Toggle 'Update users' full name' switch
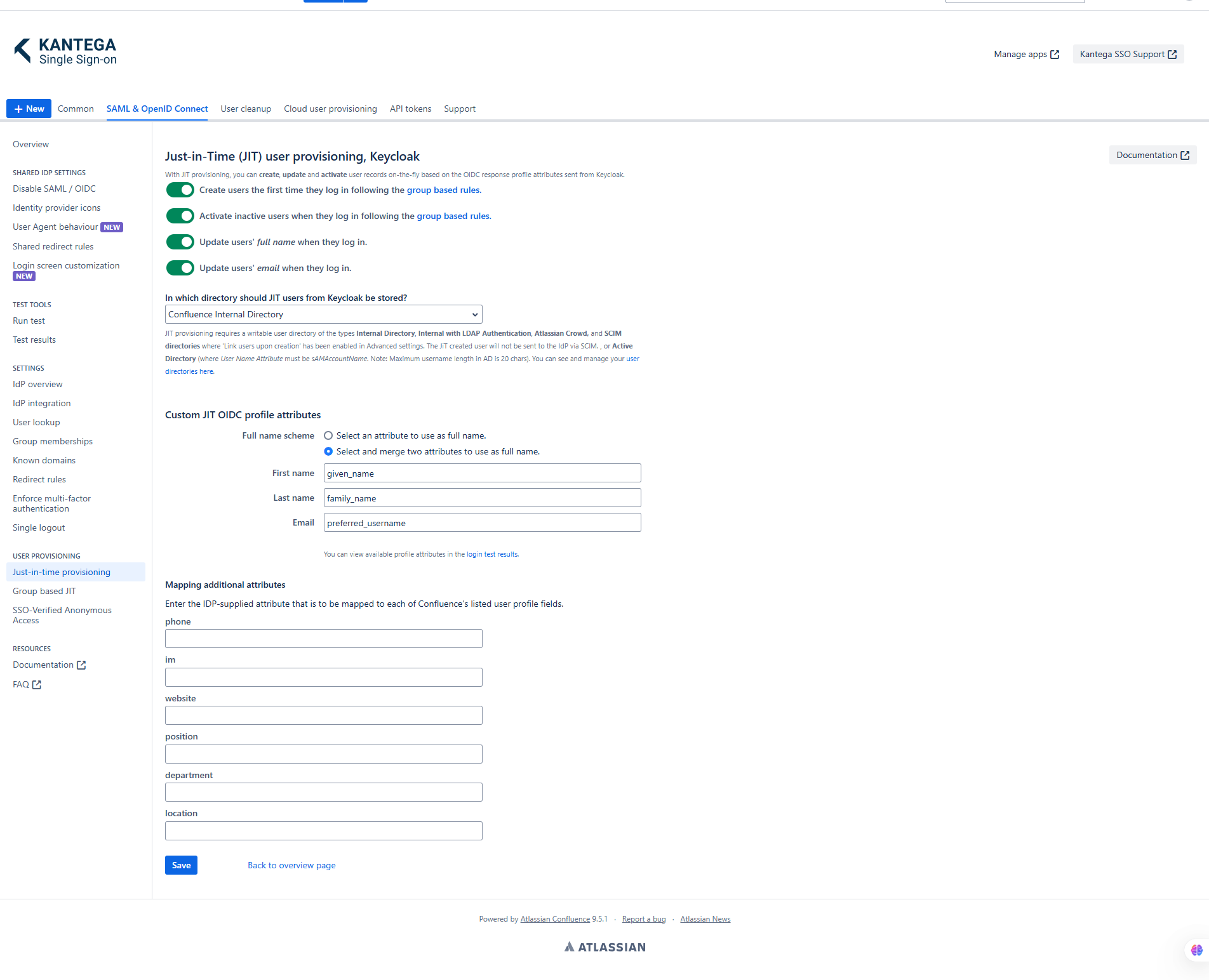The image size is (1209, 980). 180,242
